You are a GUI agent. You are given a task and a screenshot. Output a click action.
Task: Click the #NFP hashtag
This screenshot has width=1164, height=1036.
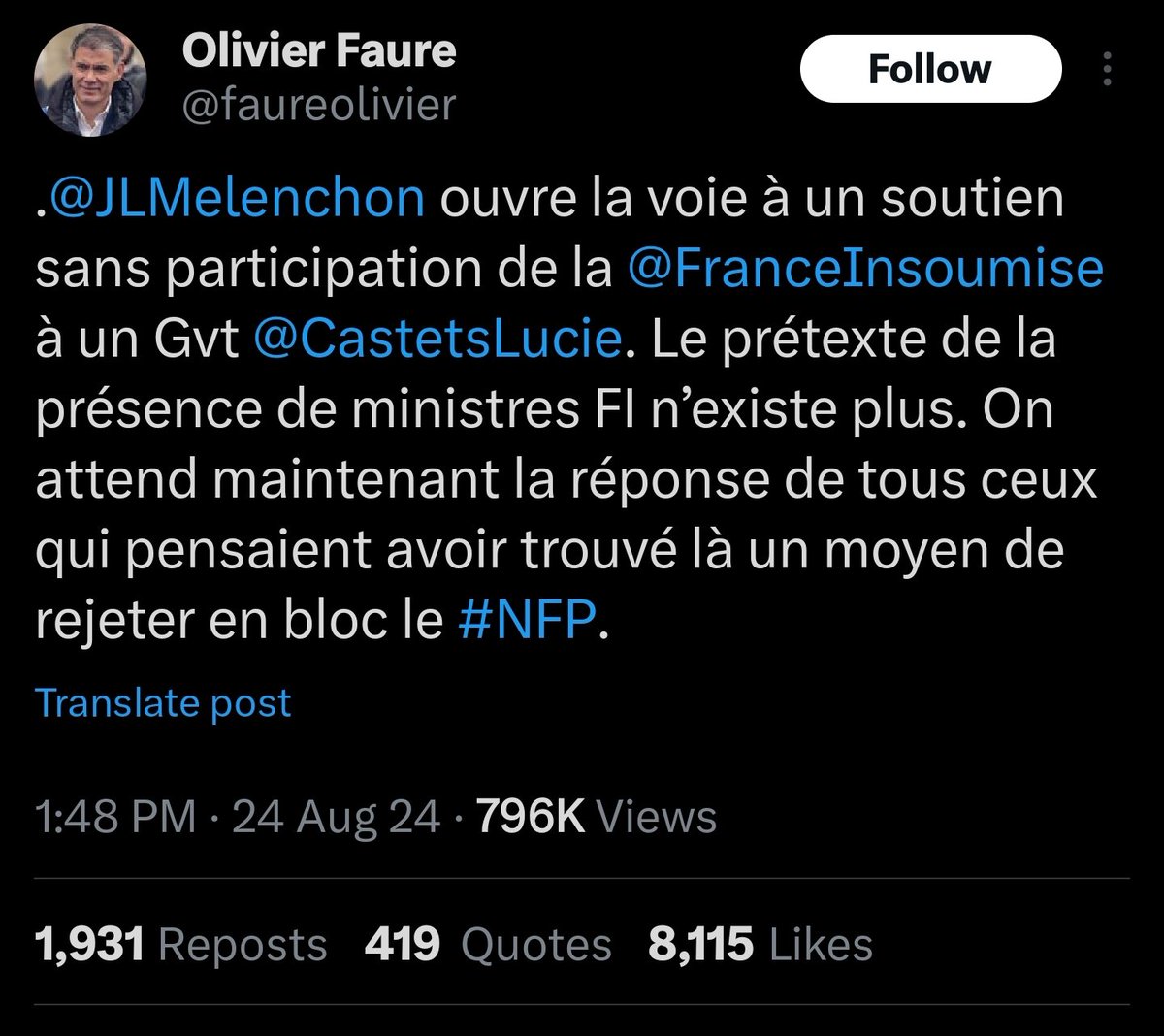point(525,621)
